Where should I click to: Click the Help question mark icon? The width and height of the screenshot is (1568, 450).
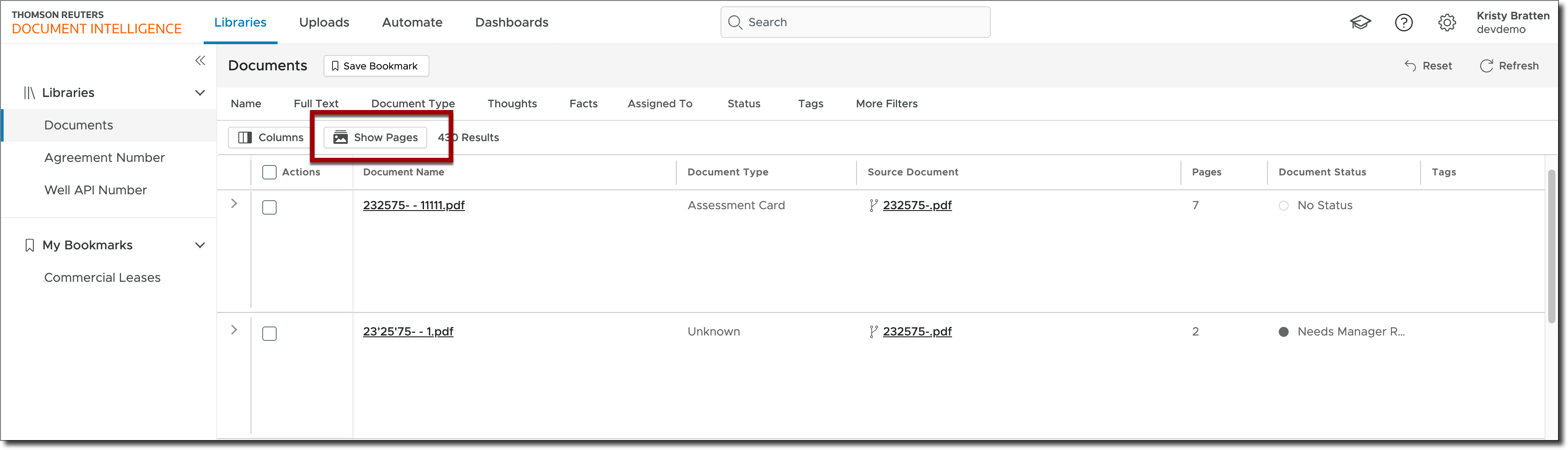[1404, 22]
